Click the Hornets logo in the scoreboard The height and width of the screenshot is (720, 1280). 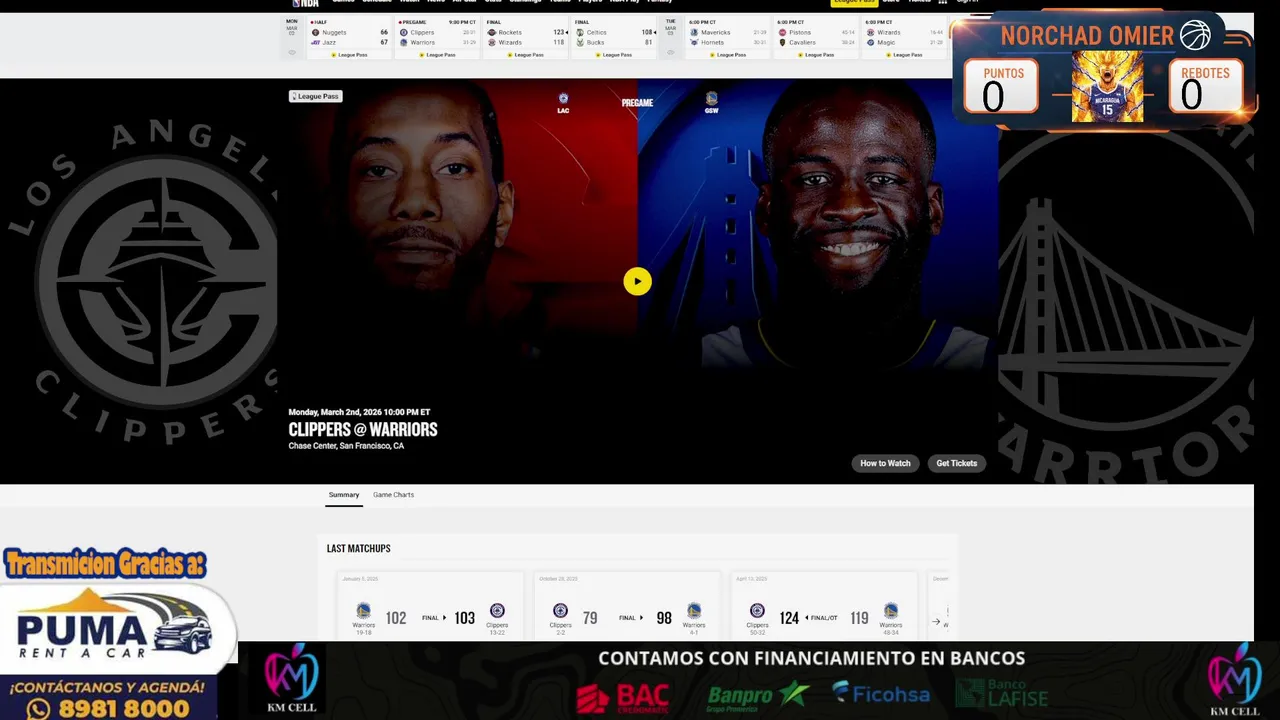click(694, 42)
